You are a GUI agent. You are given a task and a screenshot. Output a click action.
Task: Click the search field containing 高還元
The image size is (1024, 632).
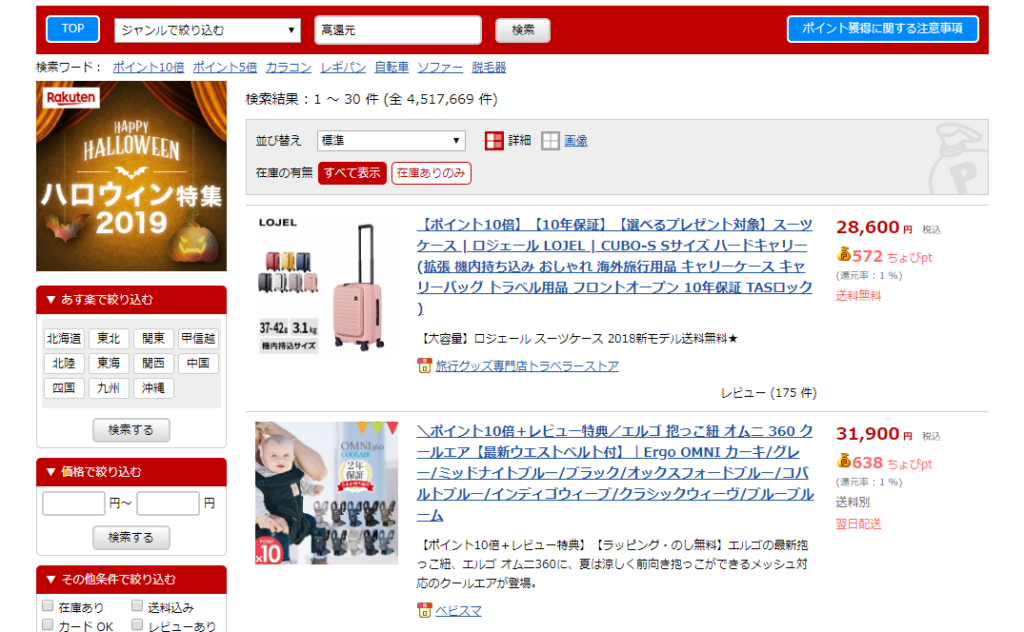398,30
